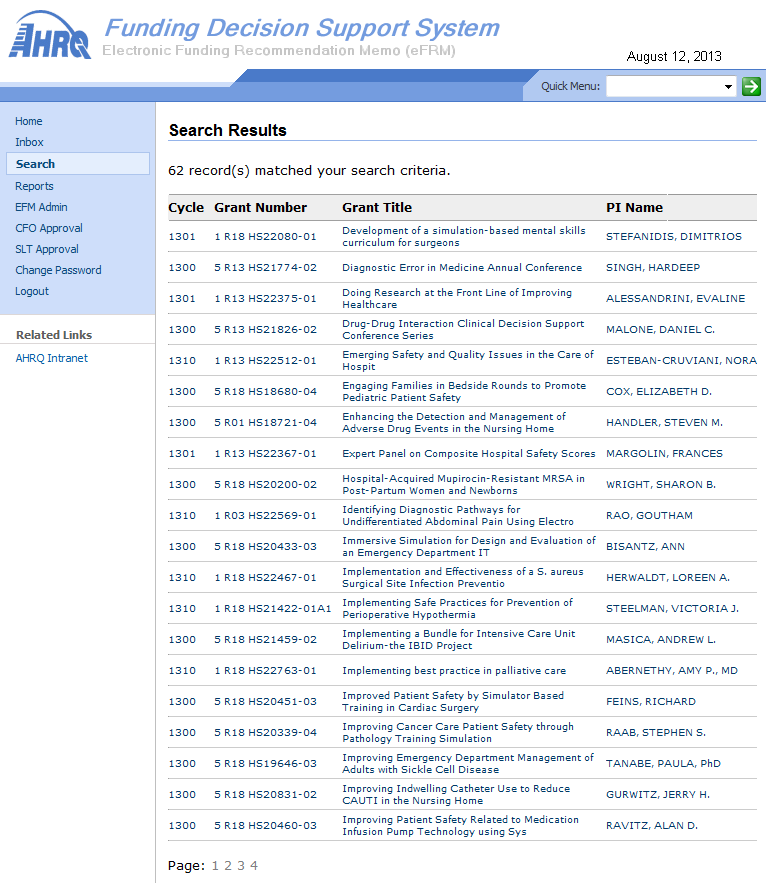Open the CFO Approval menu item

(x=49, y=228)
